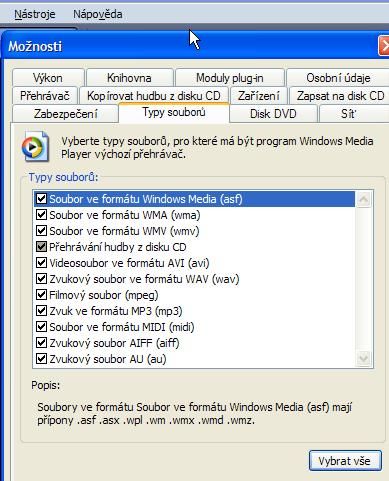Image resolution: width=389 pixels, height=481 pixels.
Task: Toggle Přehrávání hudby z disku CD checkbox
Action: point(41,247)
